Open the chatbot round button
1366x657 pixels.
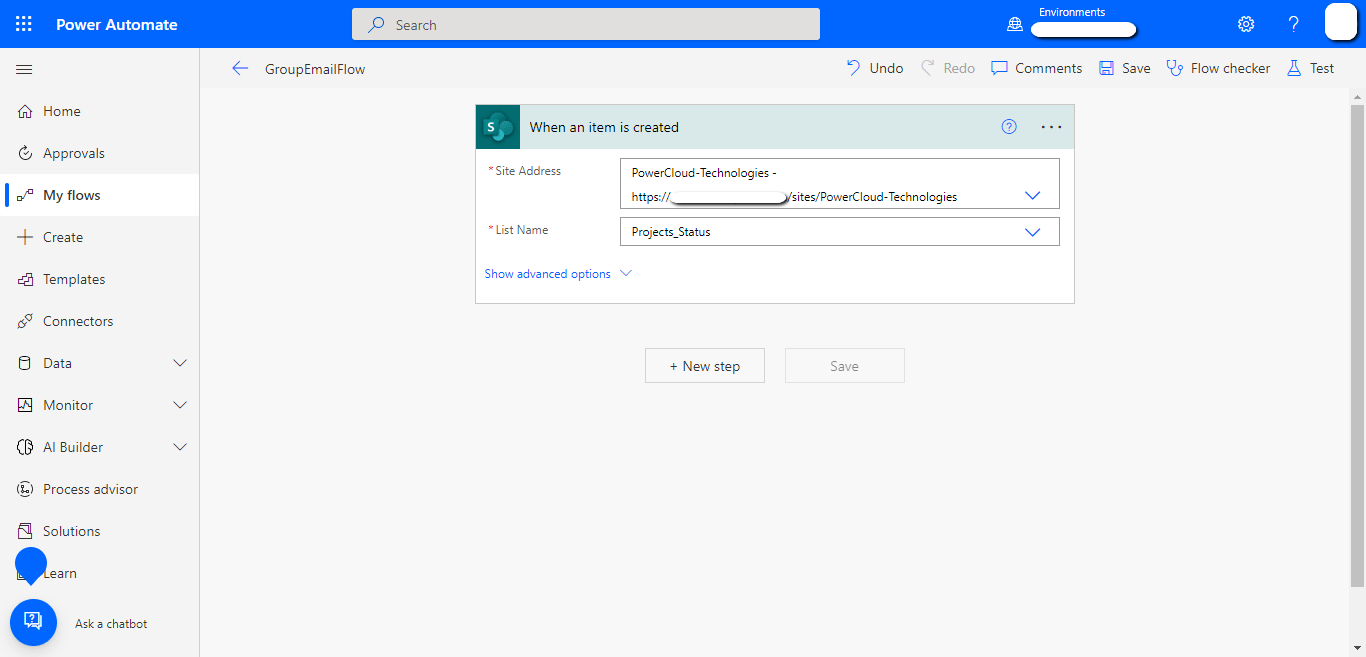(33, 622)
